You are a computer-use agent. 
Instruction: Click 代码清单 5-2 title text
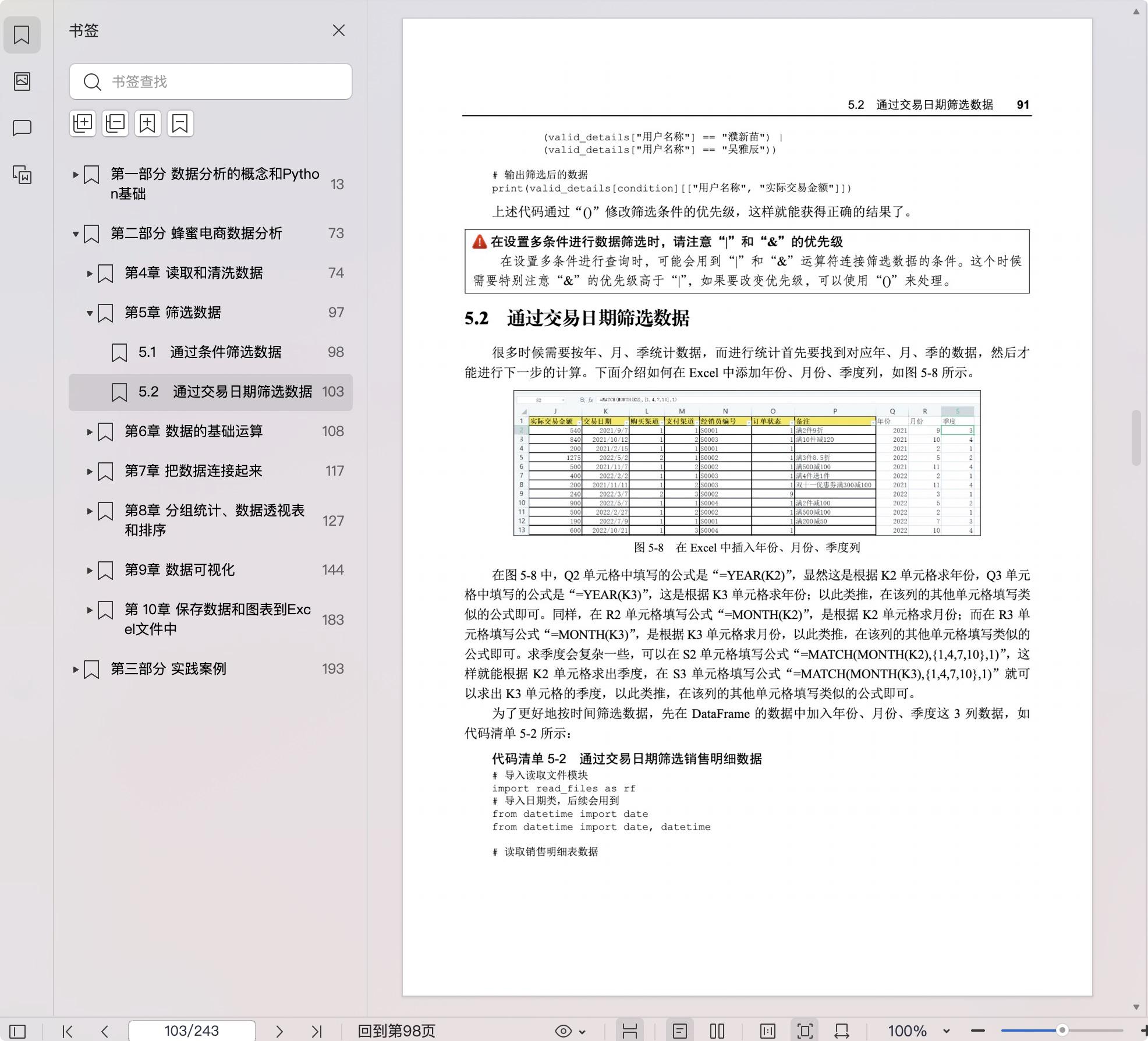pyautogui.click(x=627, y=759)
